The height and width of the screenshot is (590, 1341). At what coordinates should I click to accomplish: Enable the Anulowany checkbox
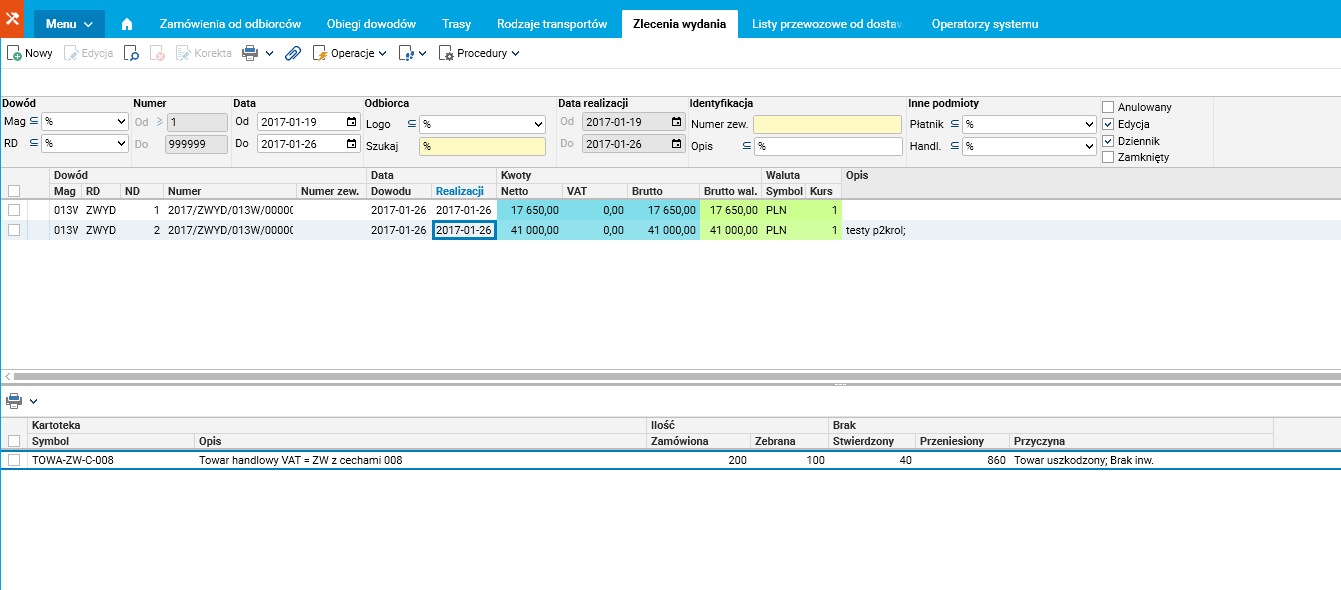[x=1108, y=107]
